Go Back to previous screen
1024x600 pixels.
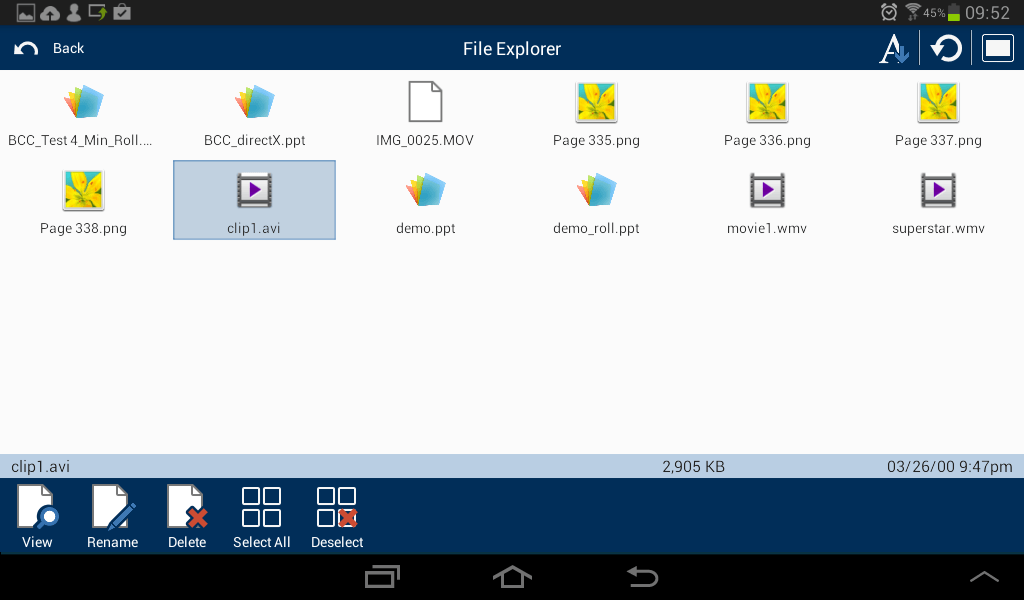coord(50,49)
